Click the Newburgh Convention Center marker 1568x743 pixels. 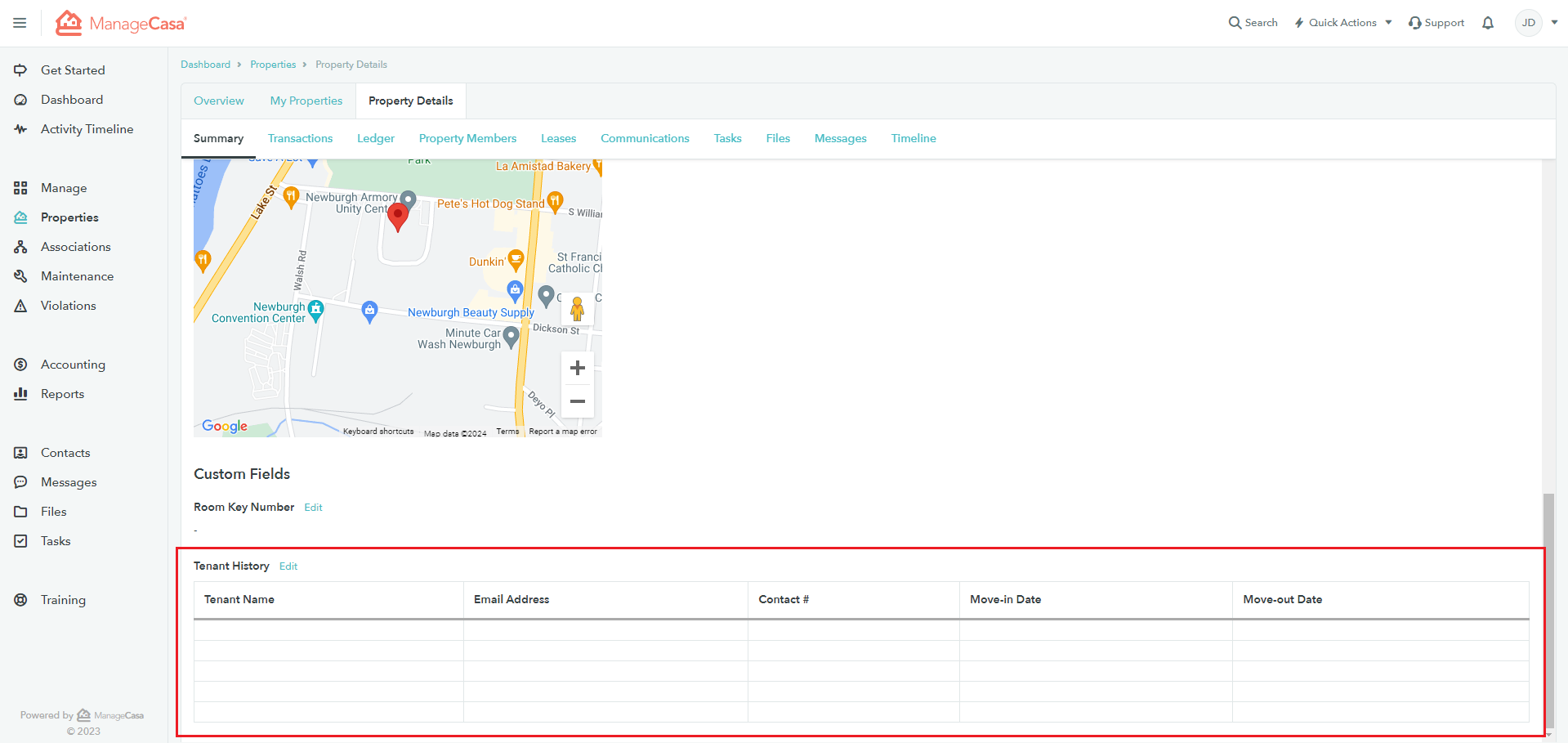pyautogui.click(x=315, y=311)
